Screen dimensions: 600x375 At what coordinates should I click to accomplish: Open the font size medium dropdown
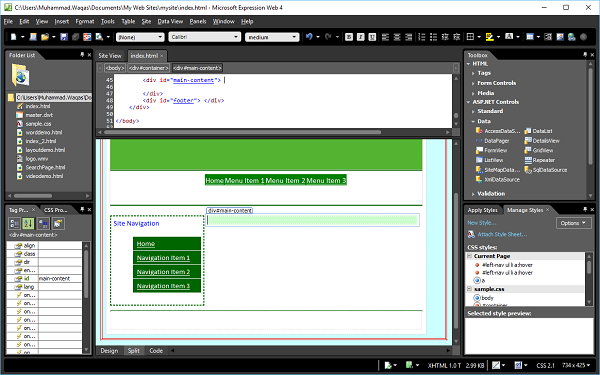272,37
